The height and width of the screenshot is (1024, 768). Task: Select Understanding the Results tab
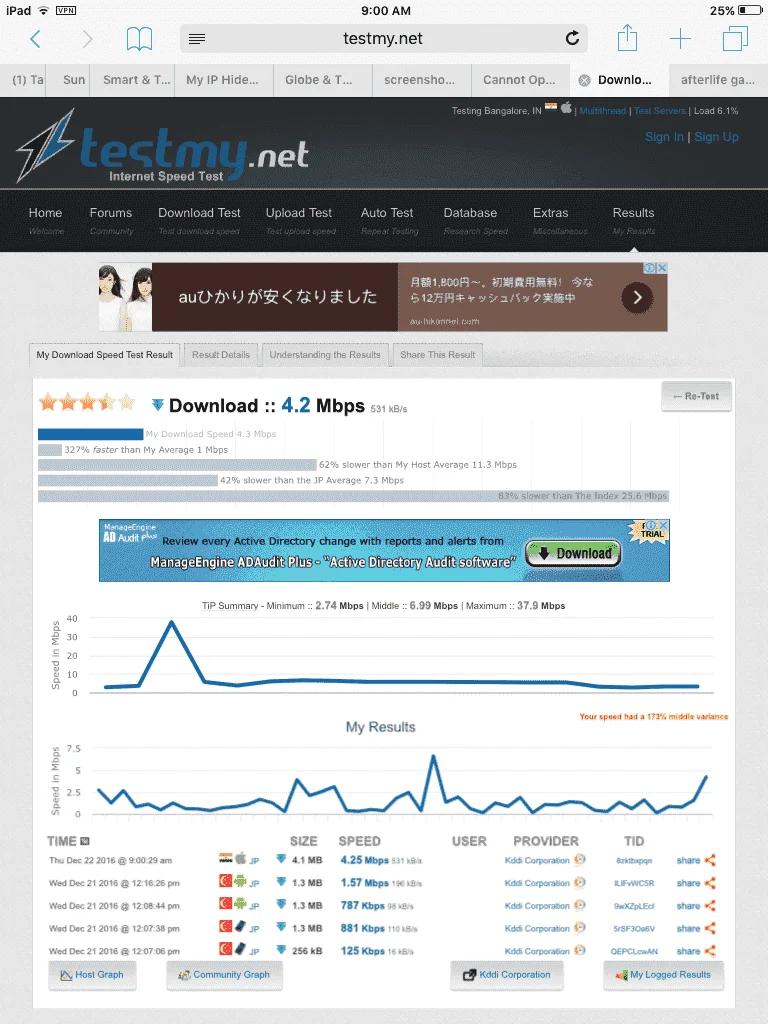pos(325,355)
